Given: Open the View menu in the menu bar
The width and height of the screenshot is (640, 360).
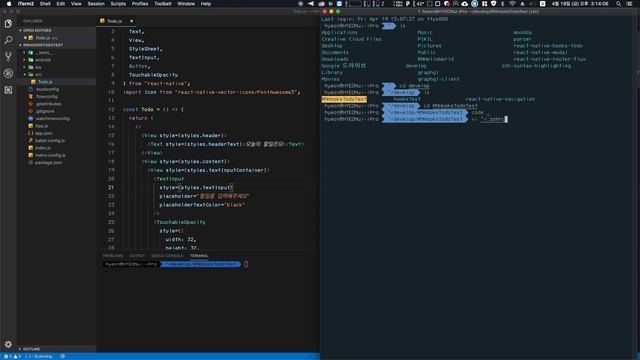Looking at the screenshot, I should pyautogui.click(x=76, y=4).
